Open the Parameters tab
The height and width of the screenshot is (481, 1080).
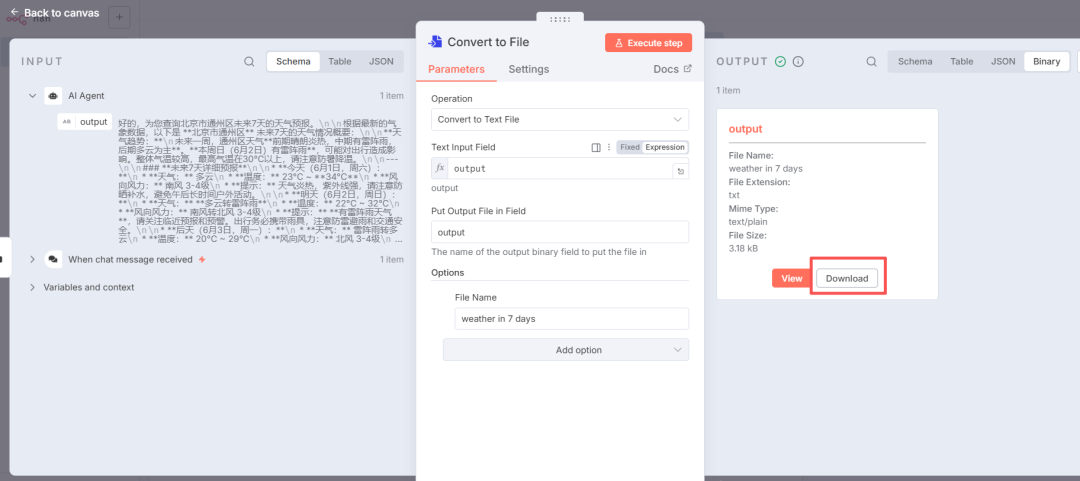tap(456, 69)
